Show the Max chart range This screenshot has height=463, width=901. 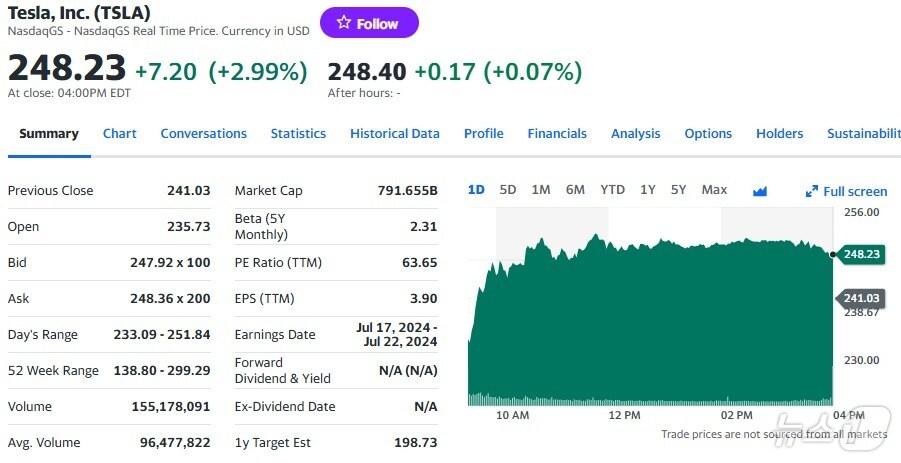(714, 190)
